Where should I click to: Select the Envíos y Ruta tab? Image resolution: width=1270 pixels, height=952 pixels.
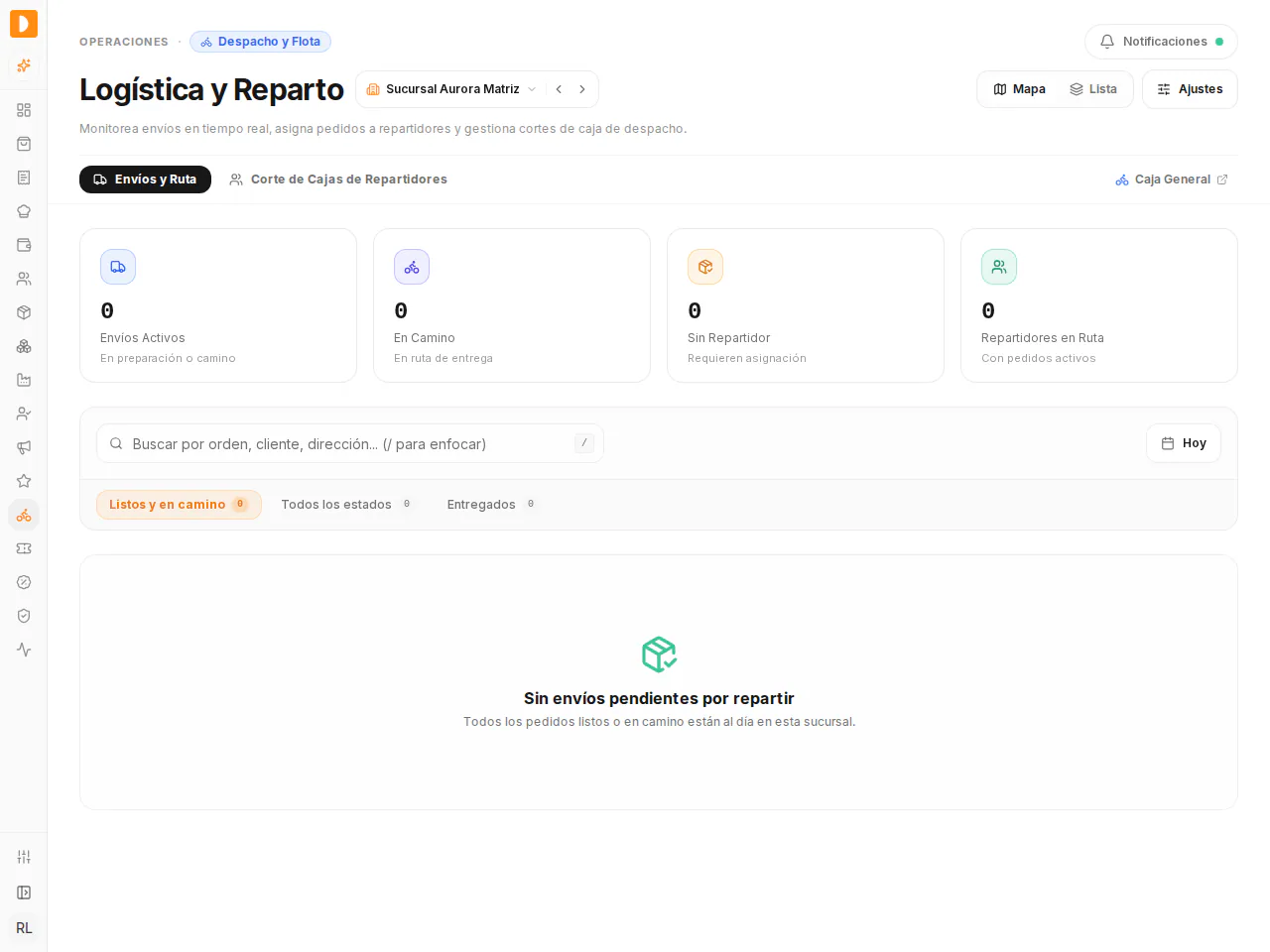point(145,179)
